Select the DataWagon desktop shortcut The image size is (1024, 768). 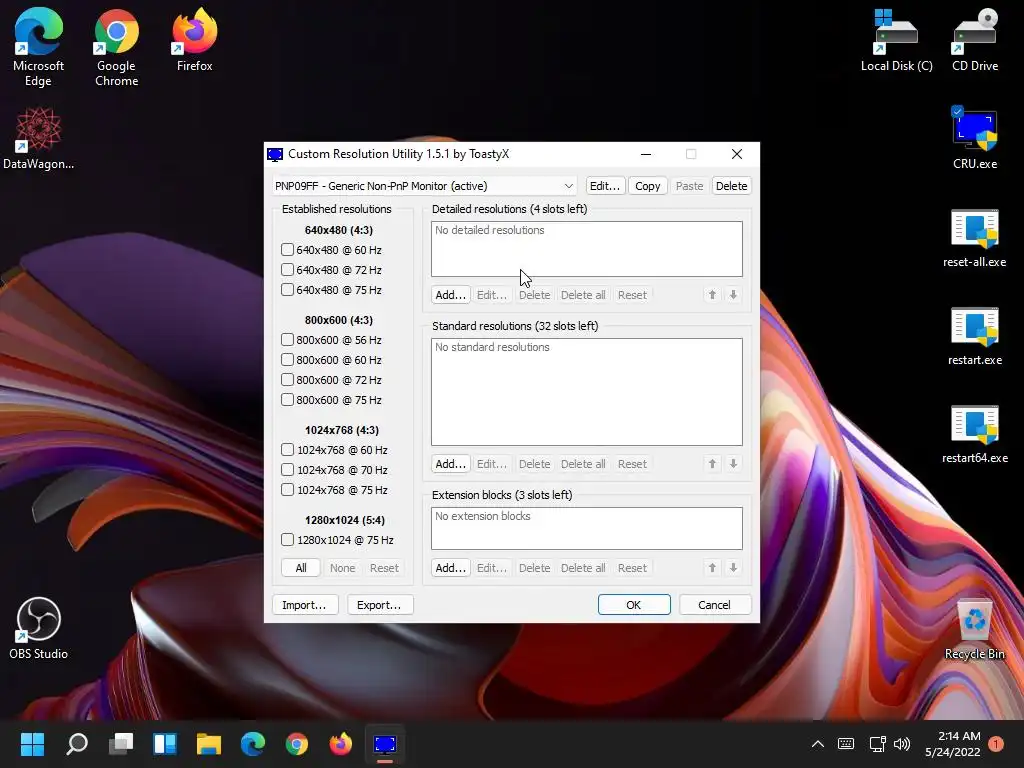pyautogui.click(x=39, y=138)
